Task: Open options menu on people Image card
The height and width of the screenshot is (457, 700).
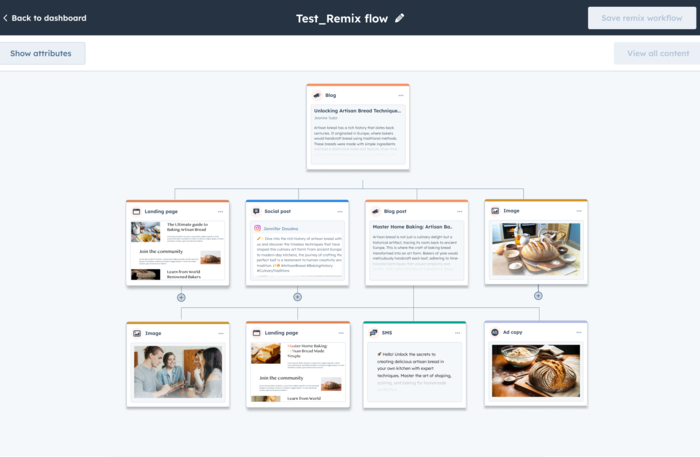Action: point(221,333)
